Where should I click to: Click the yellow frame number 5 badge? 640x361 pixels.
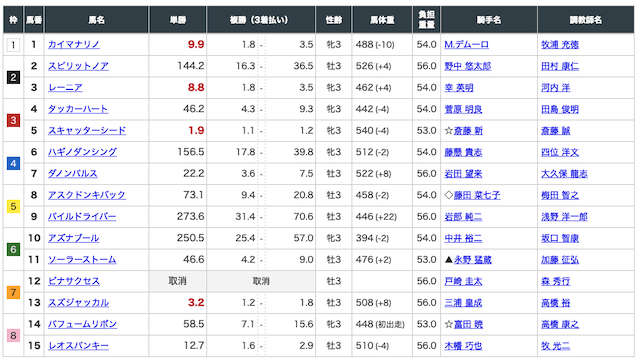(13, 206)
